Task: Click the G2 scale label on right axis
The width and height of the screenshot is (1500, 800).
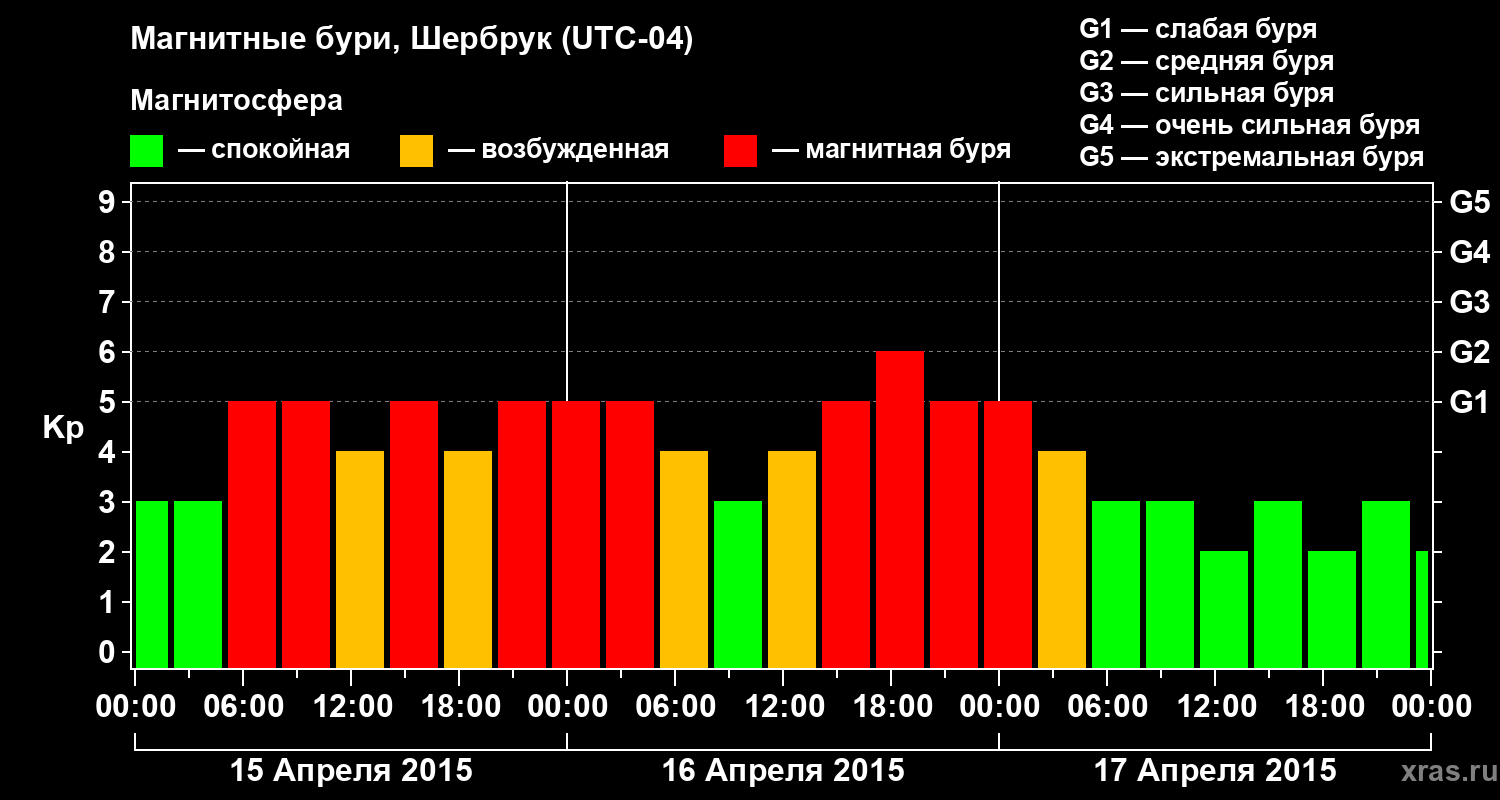Action: click(1470, 352)
